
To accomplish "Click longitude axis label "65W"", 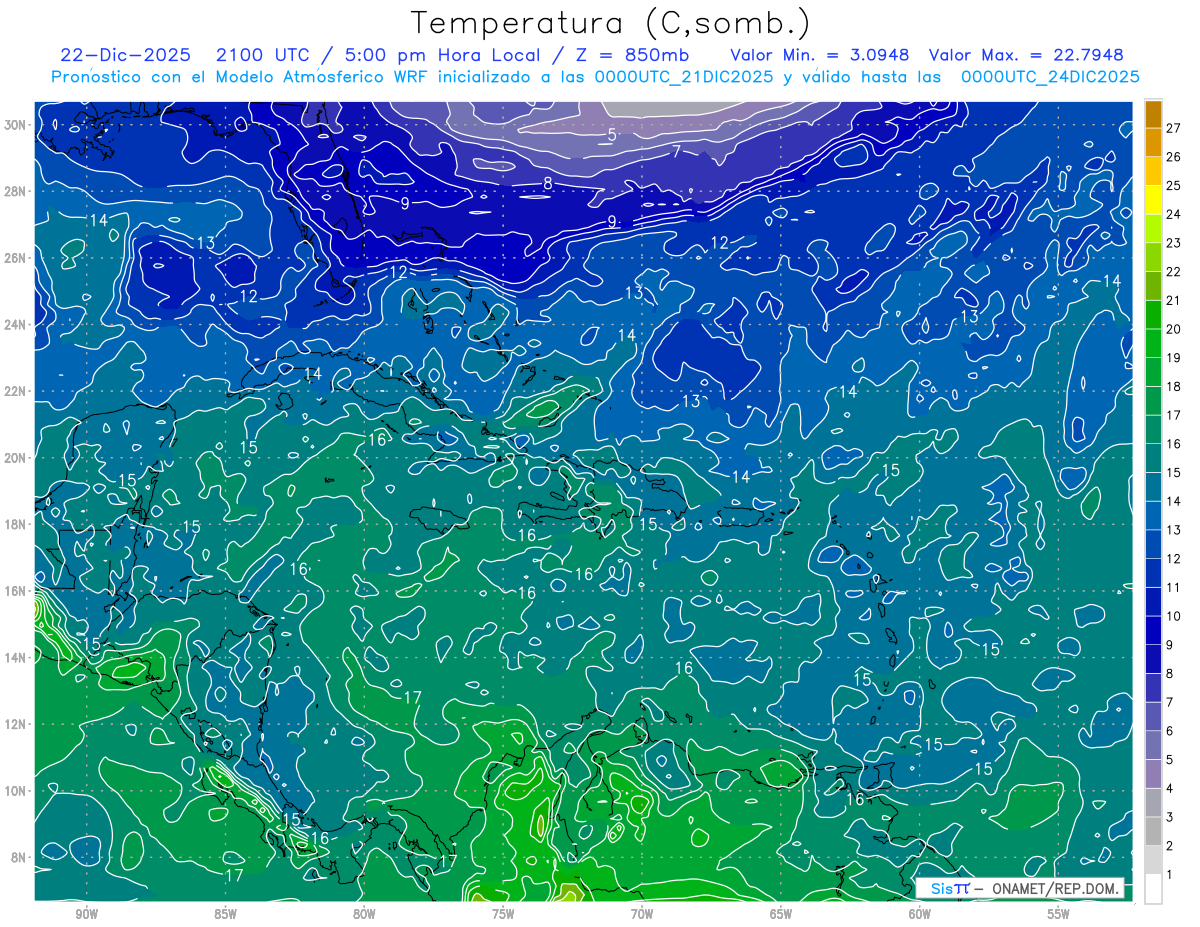I will (x=781, y=914).
